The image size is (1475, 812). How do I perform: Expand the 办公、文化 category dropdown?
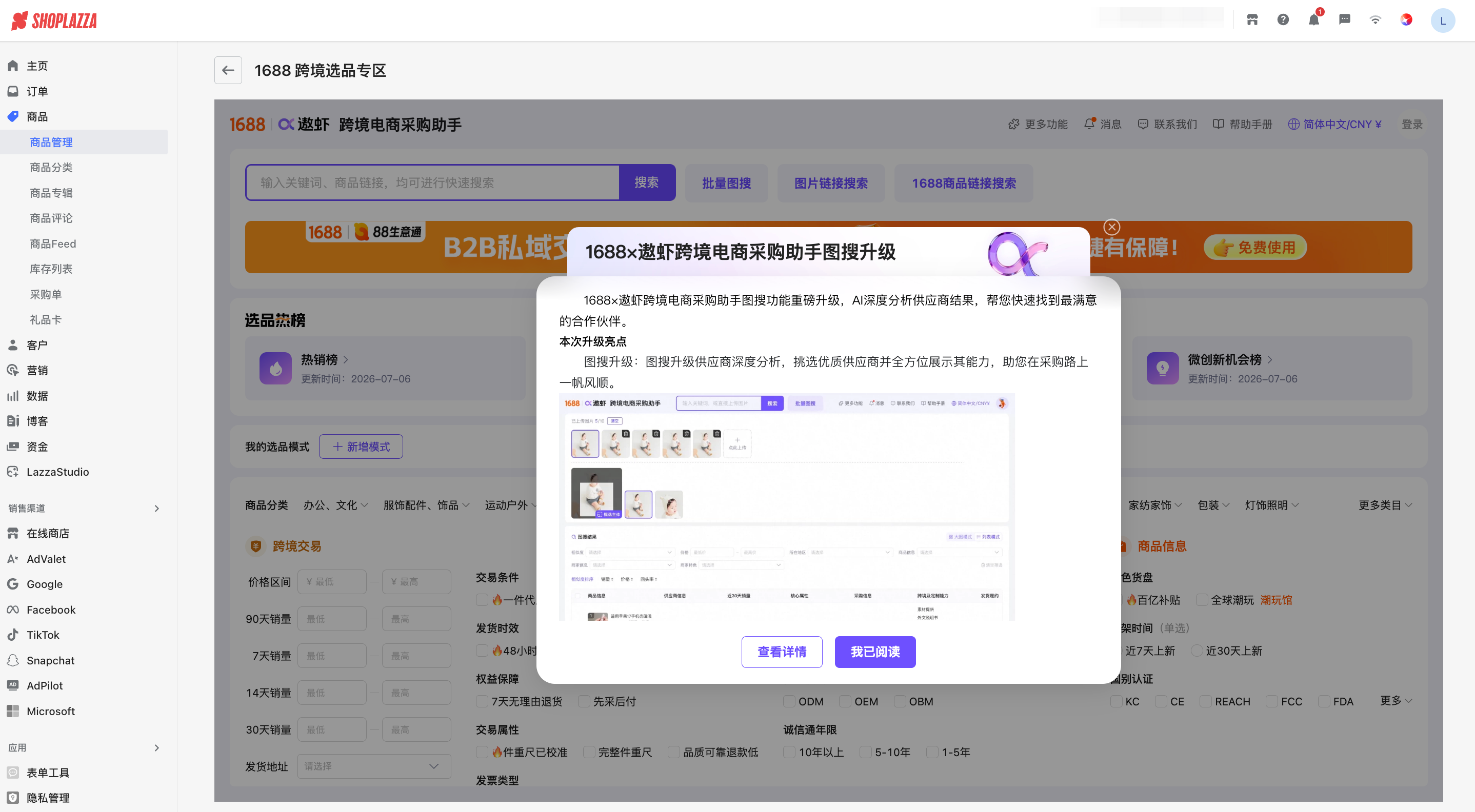tap(335, 505)
